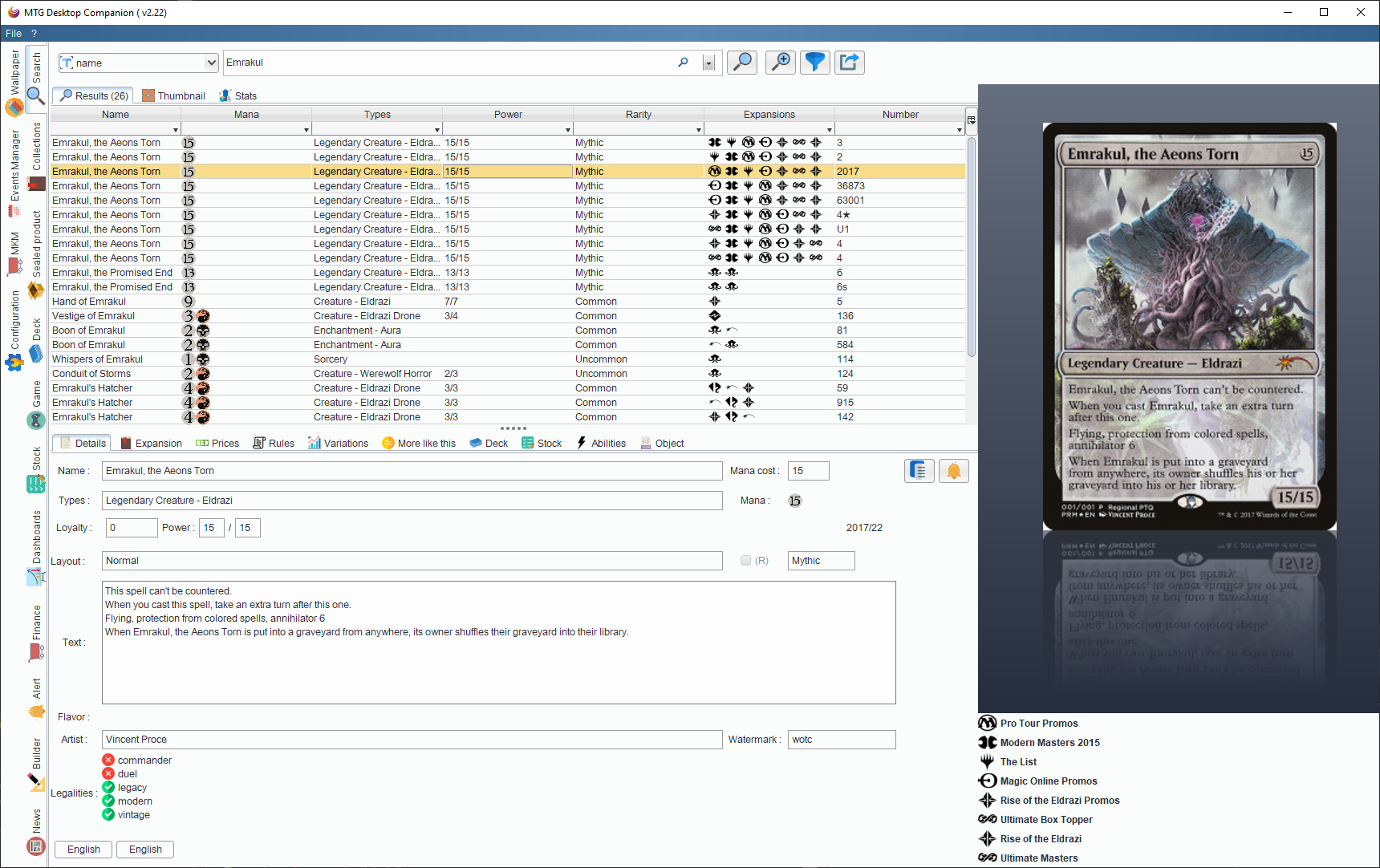Click the export results button

click(850, 63)
